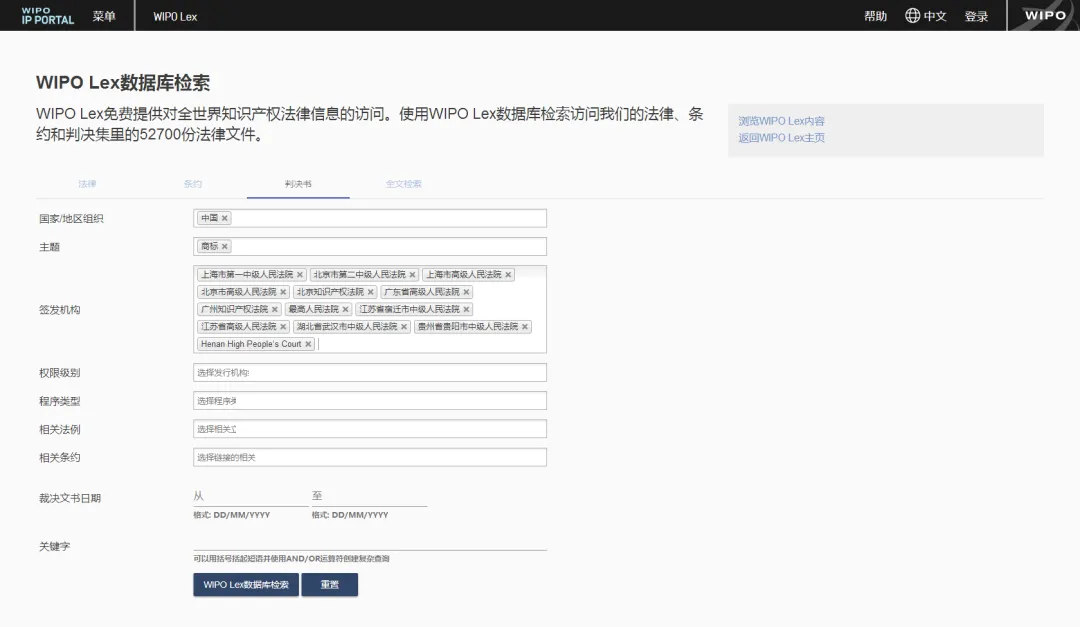
Task: Open the WIPO IP Portal logo link
Action: tap(48, 16)
